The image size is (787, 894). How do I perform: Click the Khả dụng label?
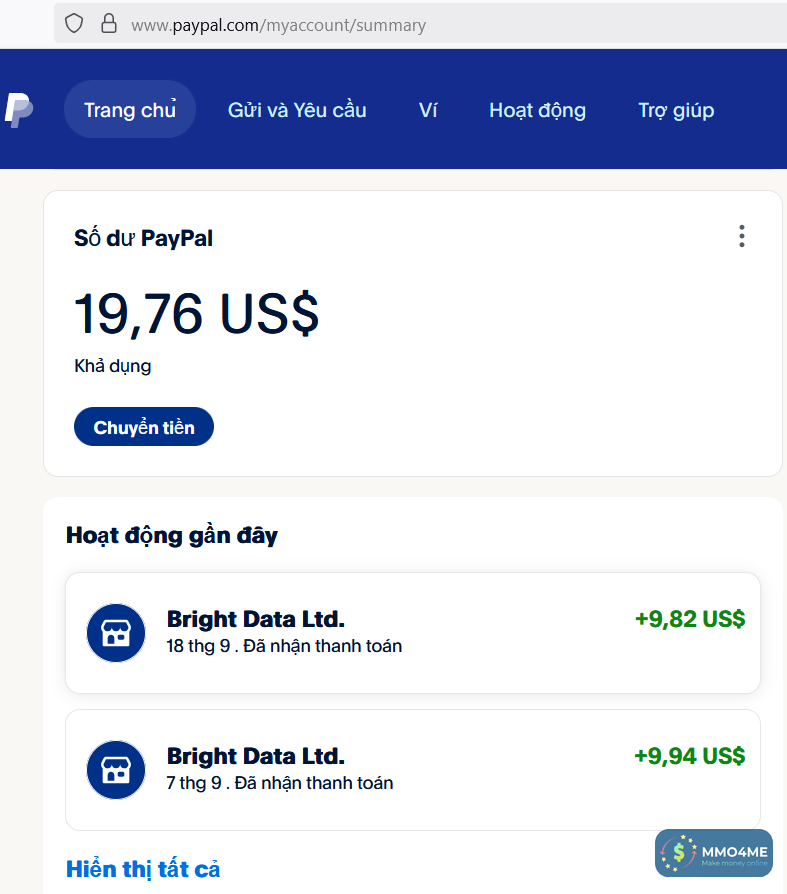click(x=112, y=366)
